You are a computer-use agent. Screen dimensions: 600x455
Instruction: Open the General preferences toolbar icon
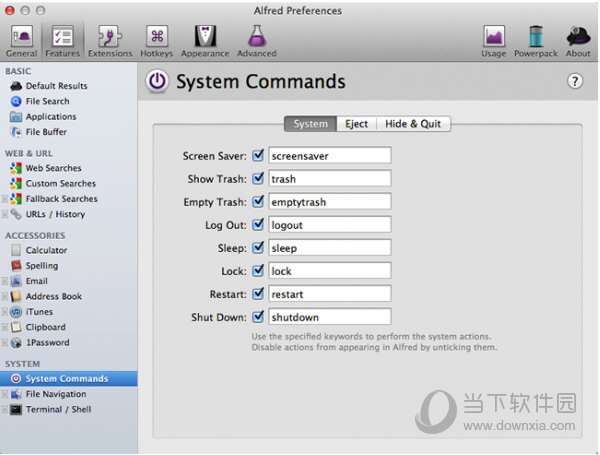point(21,37)
